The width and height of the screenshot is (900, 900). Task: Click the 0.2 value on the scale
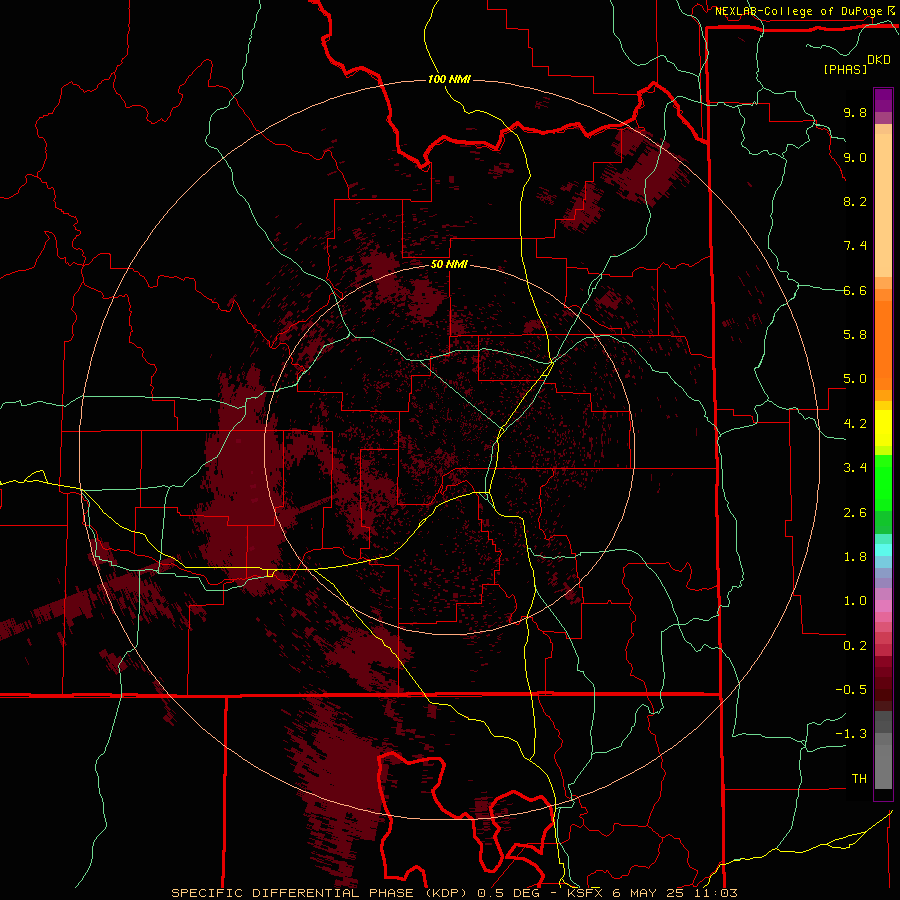coord(855,646)
